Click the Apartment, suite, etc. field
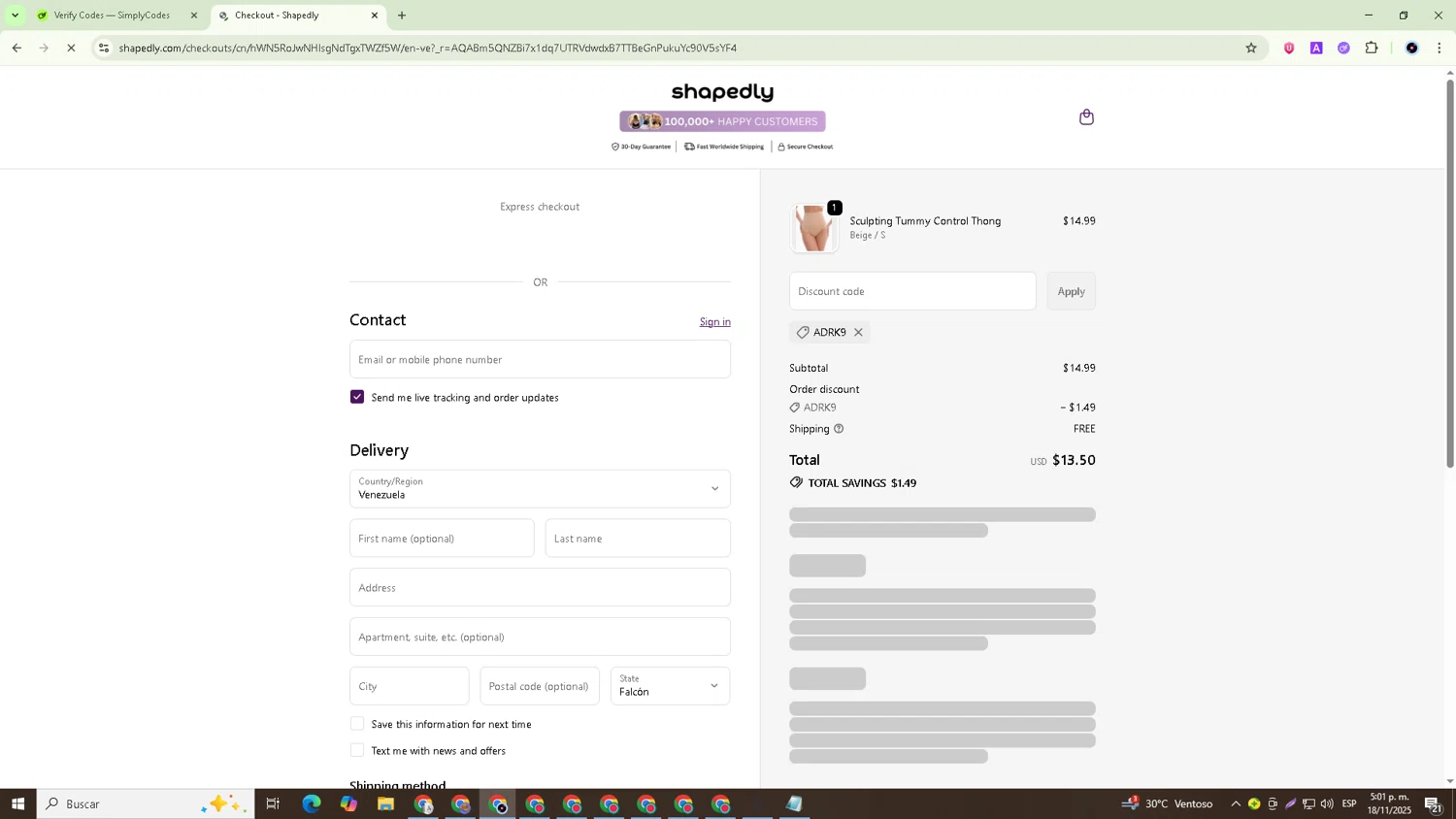 pos(540,638)
